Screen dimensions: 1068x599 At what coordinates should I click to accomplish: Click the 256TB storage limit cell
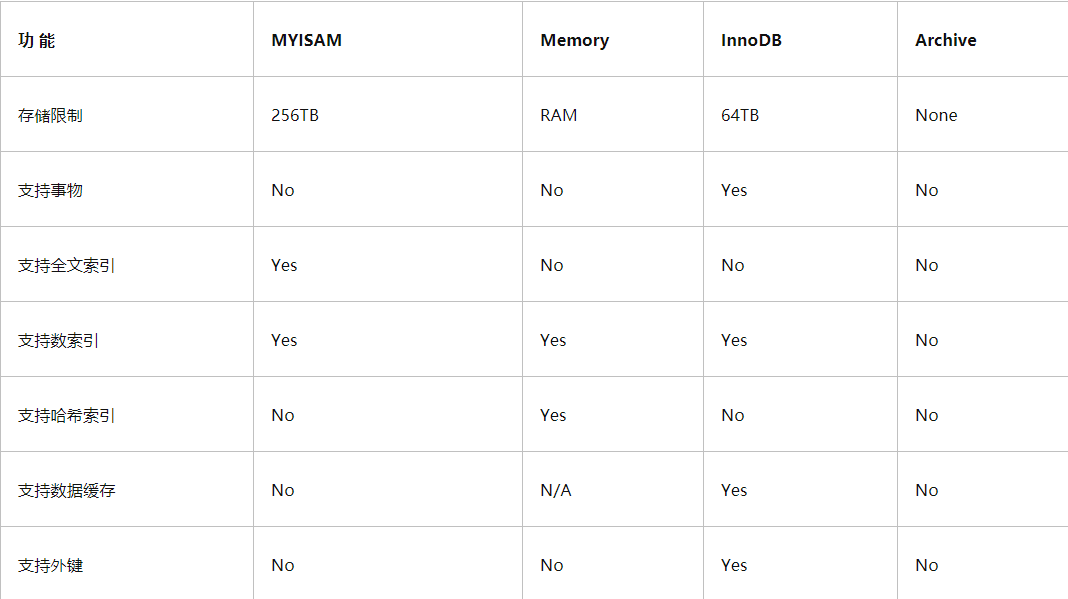coord(295,115)
